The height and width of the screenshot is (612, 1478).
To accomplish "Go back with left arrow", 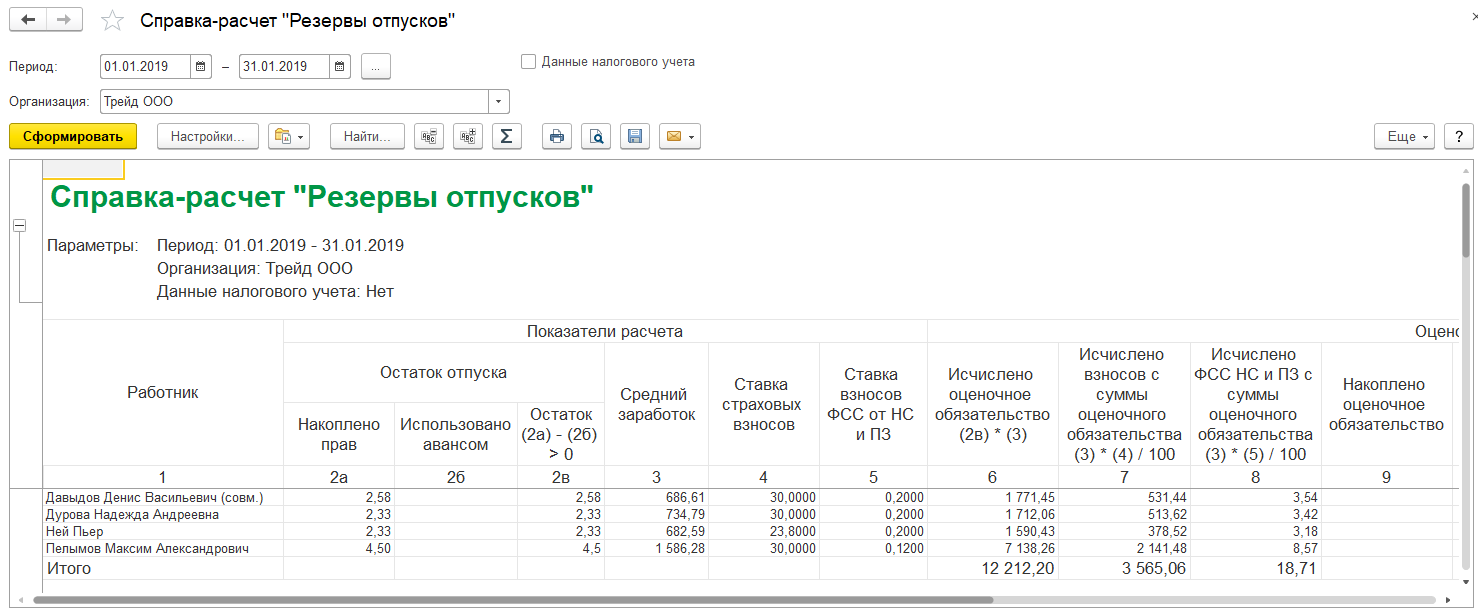I will [29, 21].
